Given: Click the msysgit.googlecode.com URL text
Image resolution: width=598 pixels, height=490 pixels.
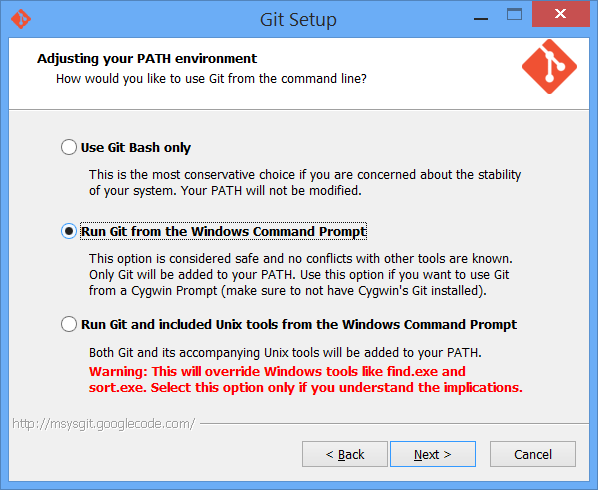Looking at the screenshot, I should click(x=104, y=424).
